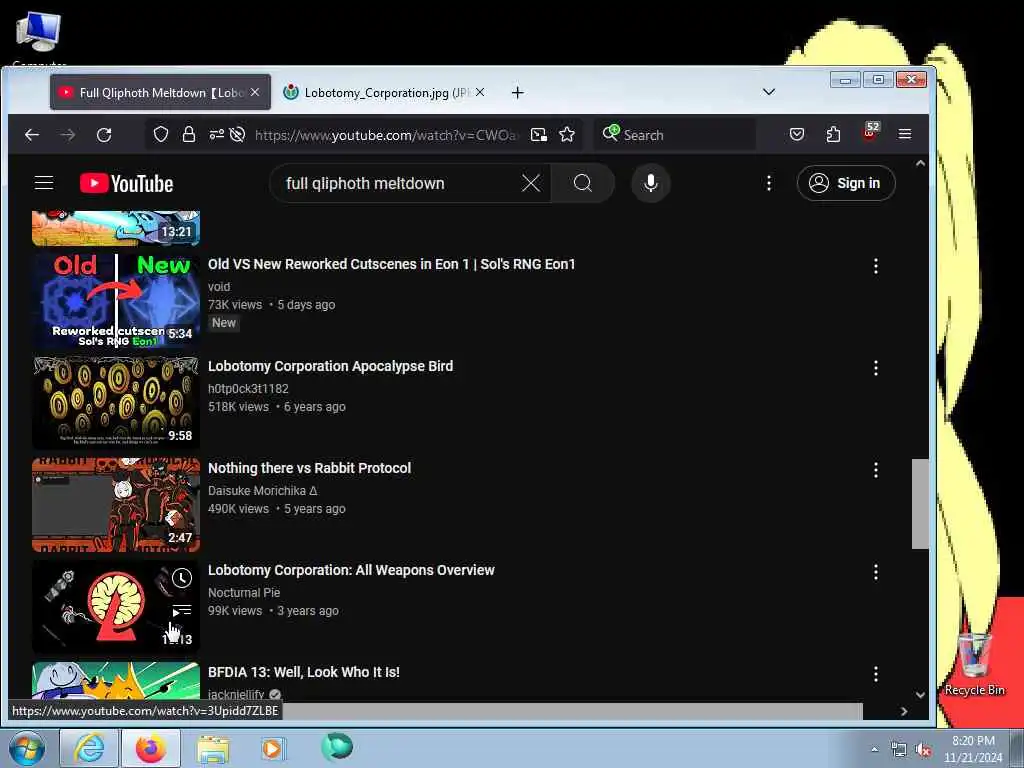
Task: Click the YouTube address bar URL
Action: pyautogui.click(x=385, y=135)
